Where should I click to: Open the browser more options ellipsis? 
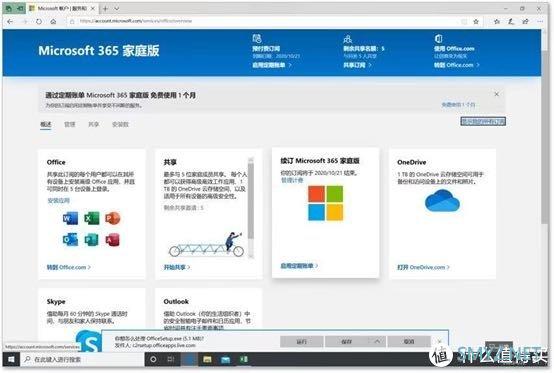click(x=540, y=22)
